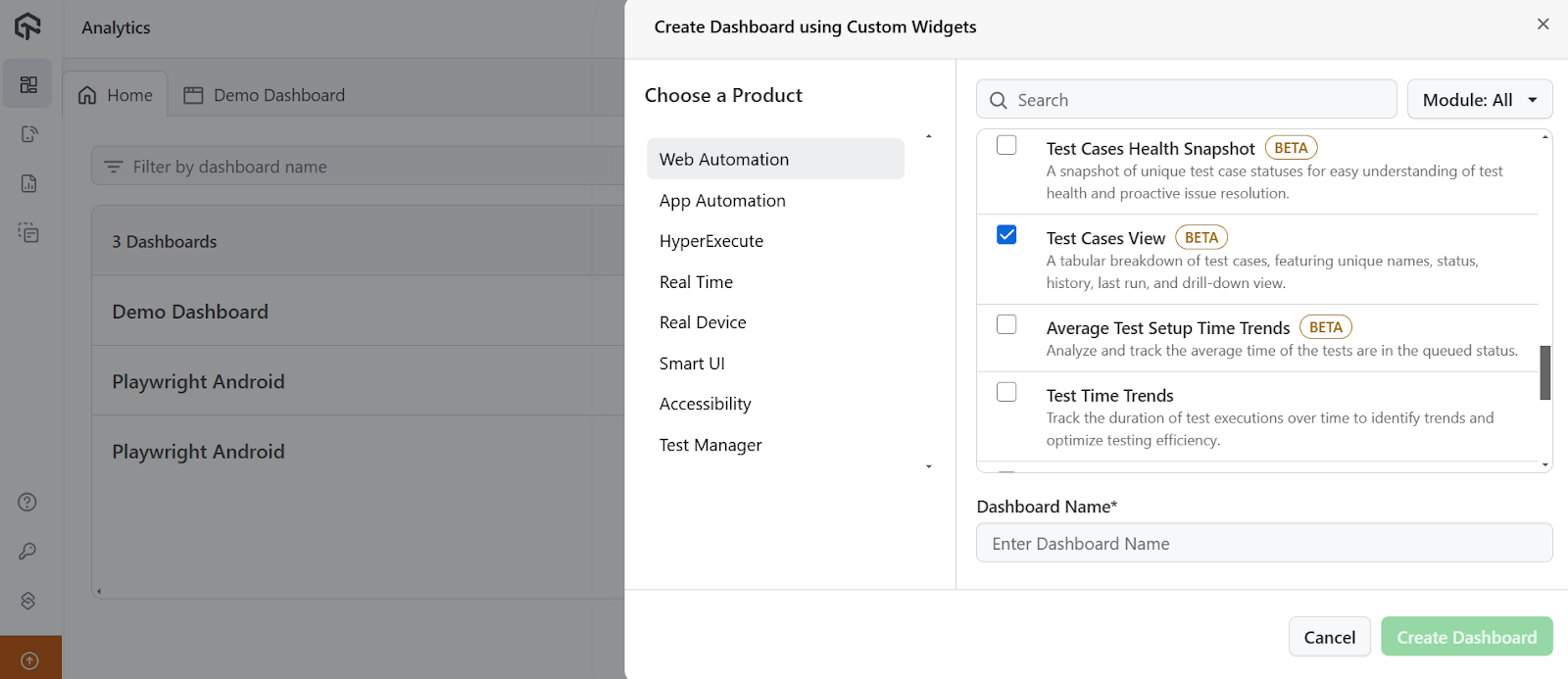Check the Test Cases Health Snapshot widget

tap(1006, 145)
